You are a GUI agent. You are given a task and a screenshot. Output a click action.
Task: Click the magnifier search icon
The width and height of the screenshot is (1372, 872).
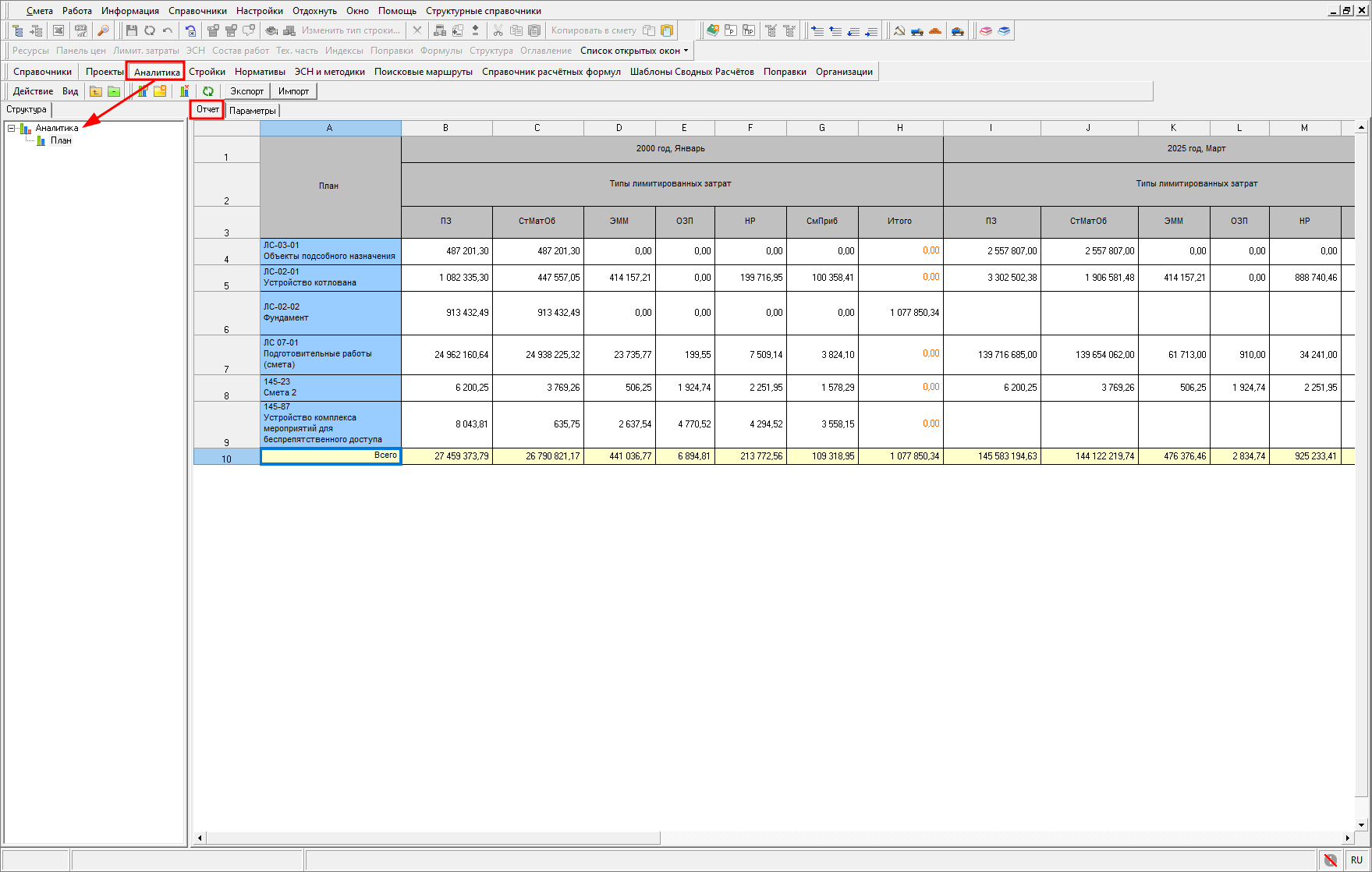coord(103,30)
